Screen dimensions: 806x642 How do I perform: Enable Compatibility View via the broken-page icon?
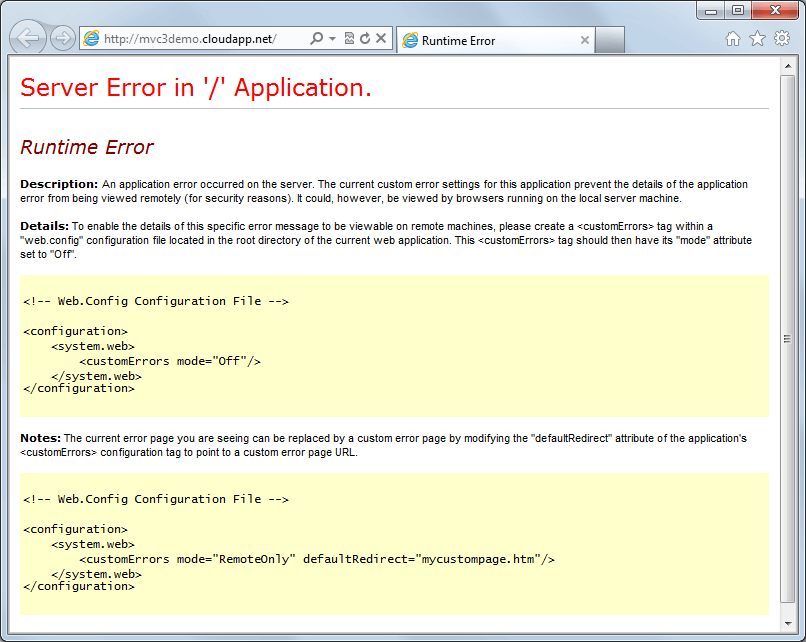[x=350, y=37]
